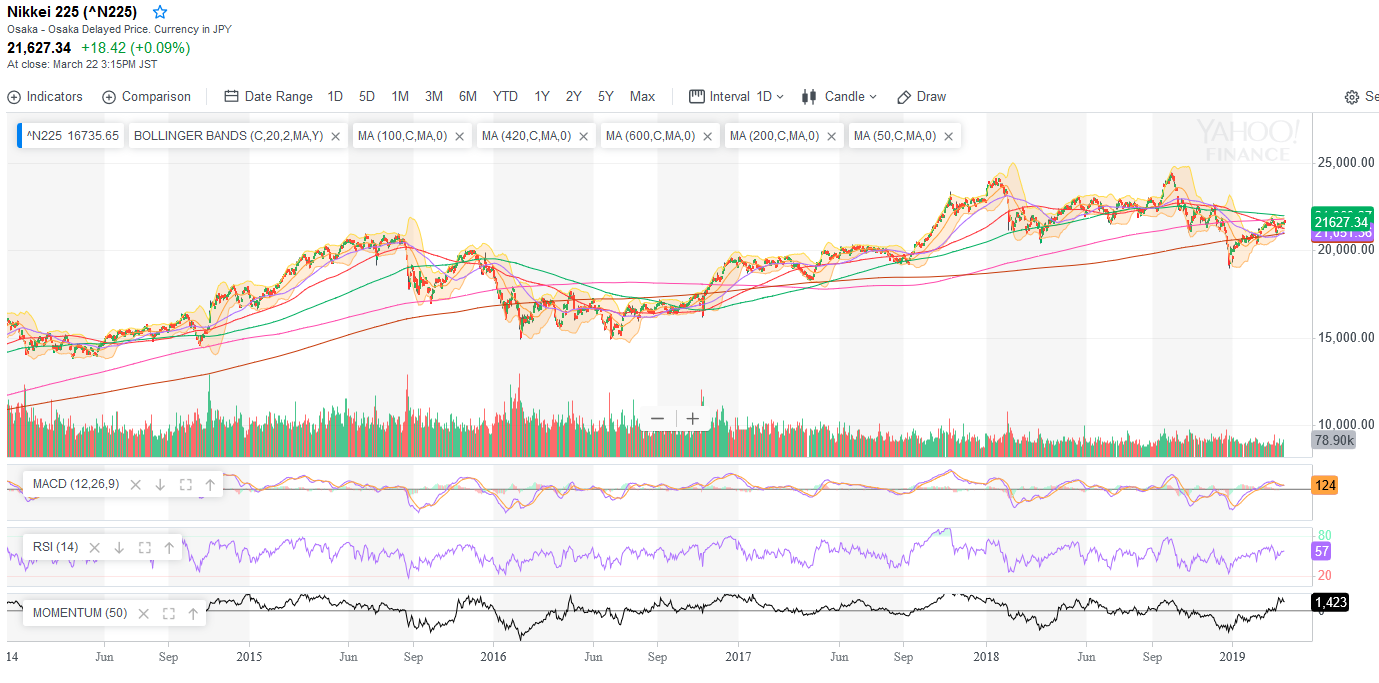
Task: Activate the Draw tool
Action: pyautogui.click(x=921, y=97)
